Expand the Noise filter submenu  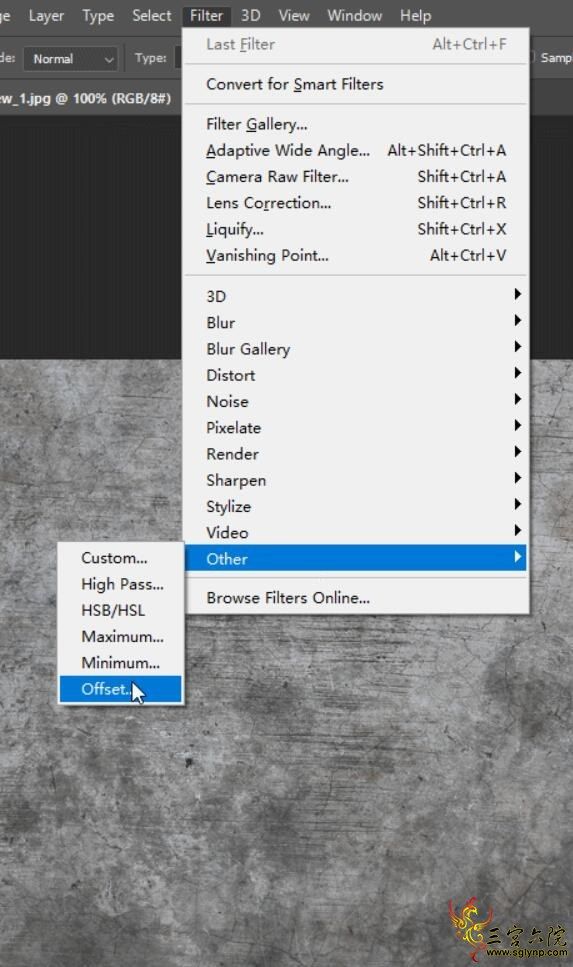point(356,401)
